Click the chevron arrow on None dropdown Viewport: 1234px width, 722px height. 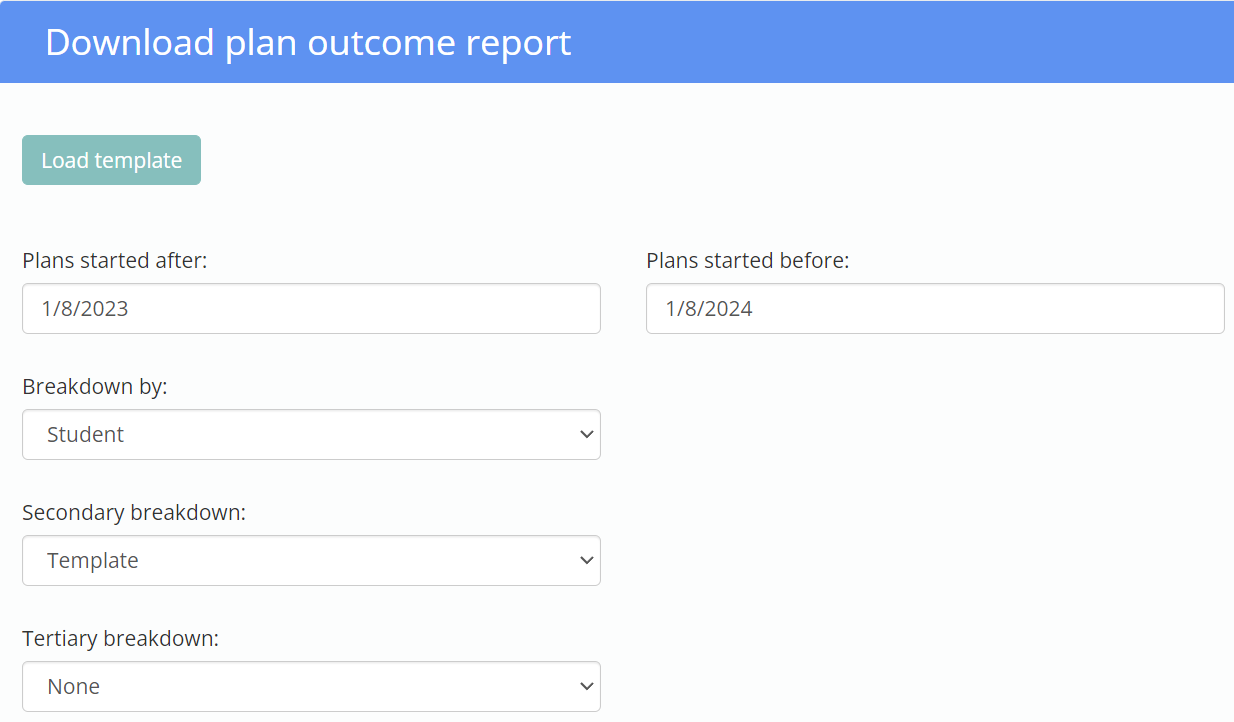(586, 686)
